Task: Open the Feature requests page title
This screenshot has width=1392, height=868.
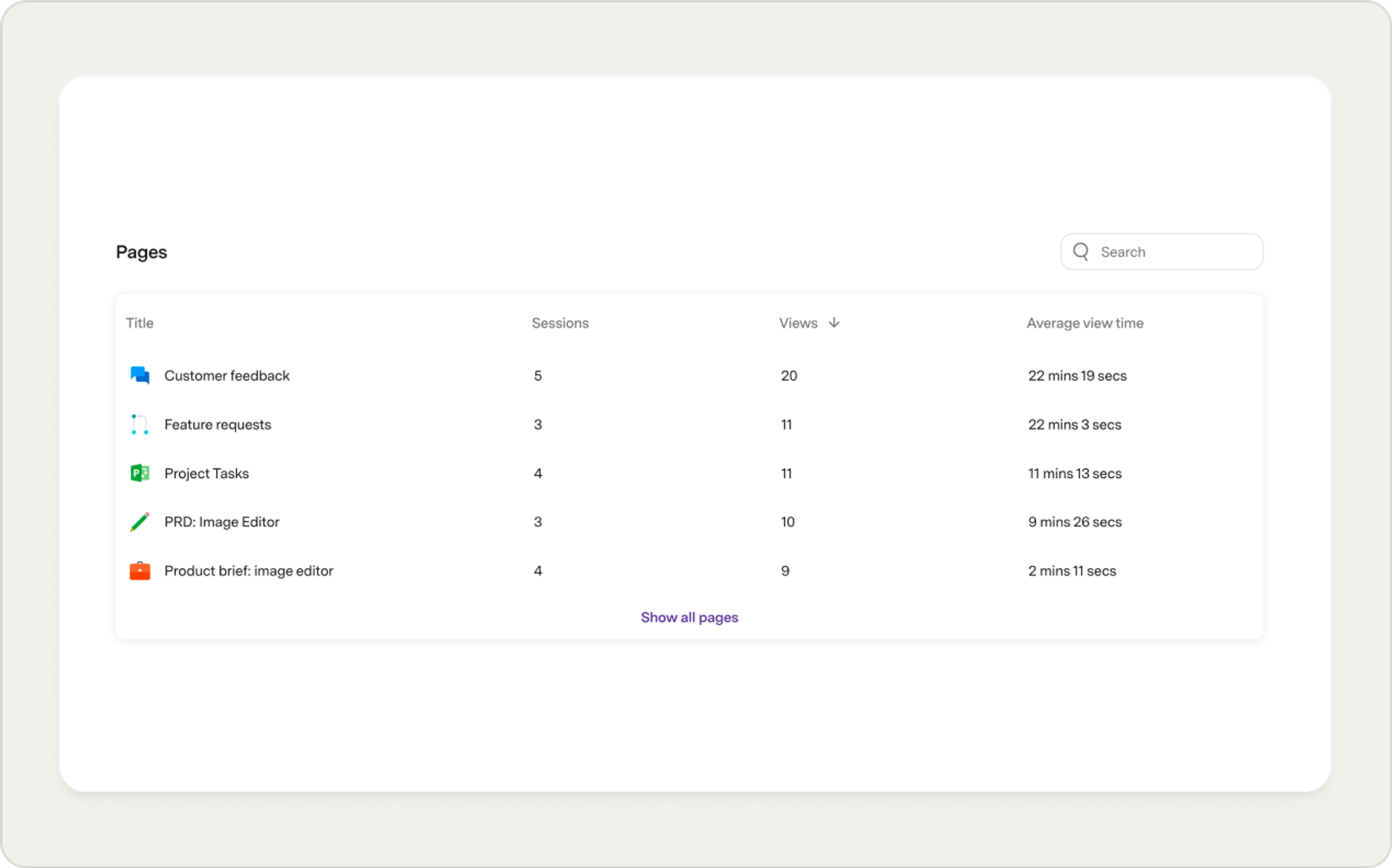Action: tap(218, 425)
